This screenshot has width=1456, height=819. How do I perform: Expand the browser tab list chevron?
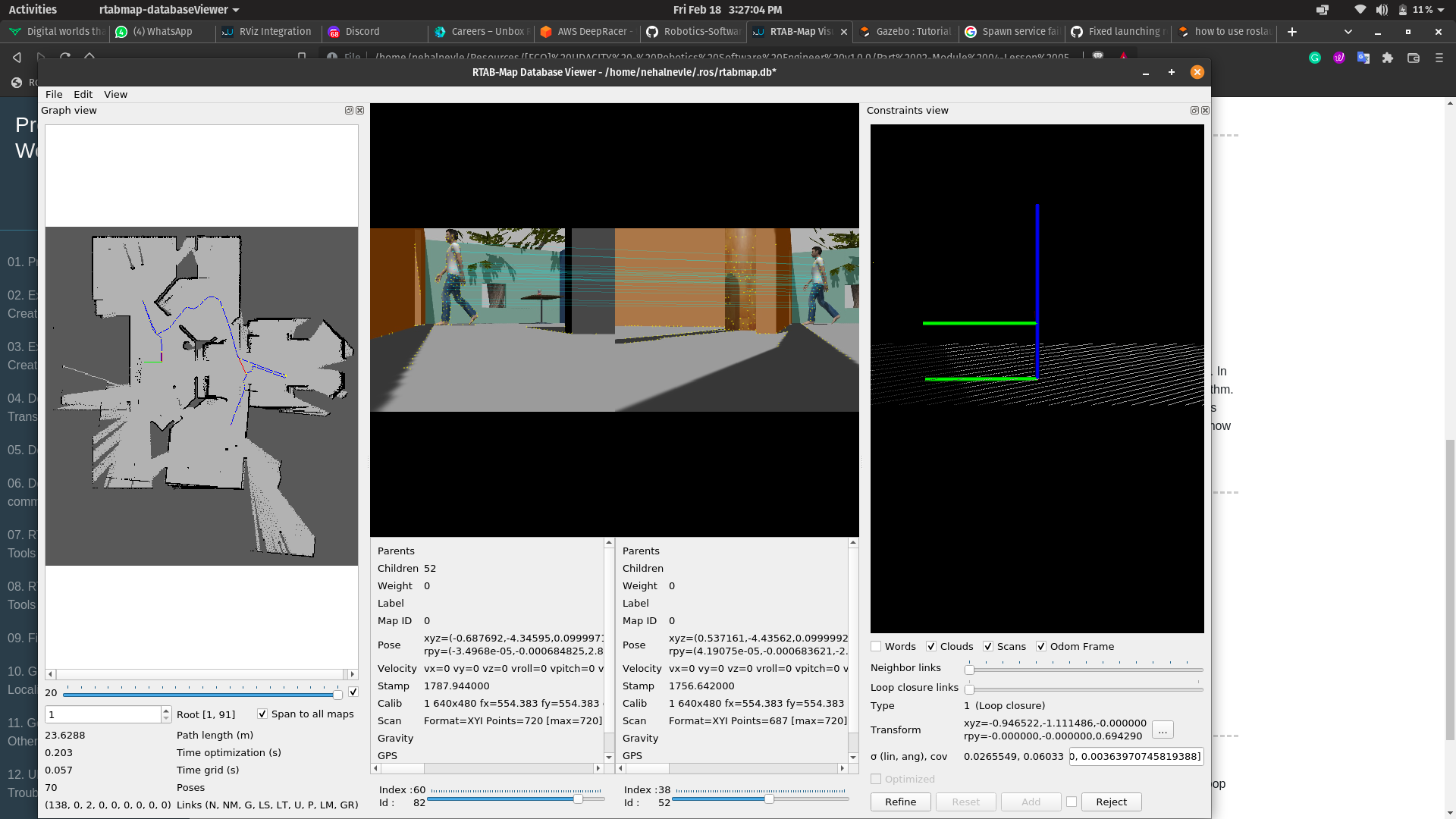(x=1348, y=32)
